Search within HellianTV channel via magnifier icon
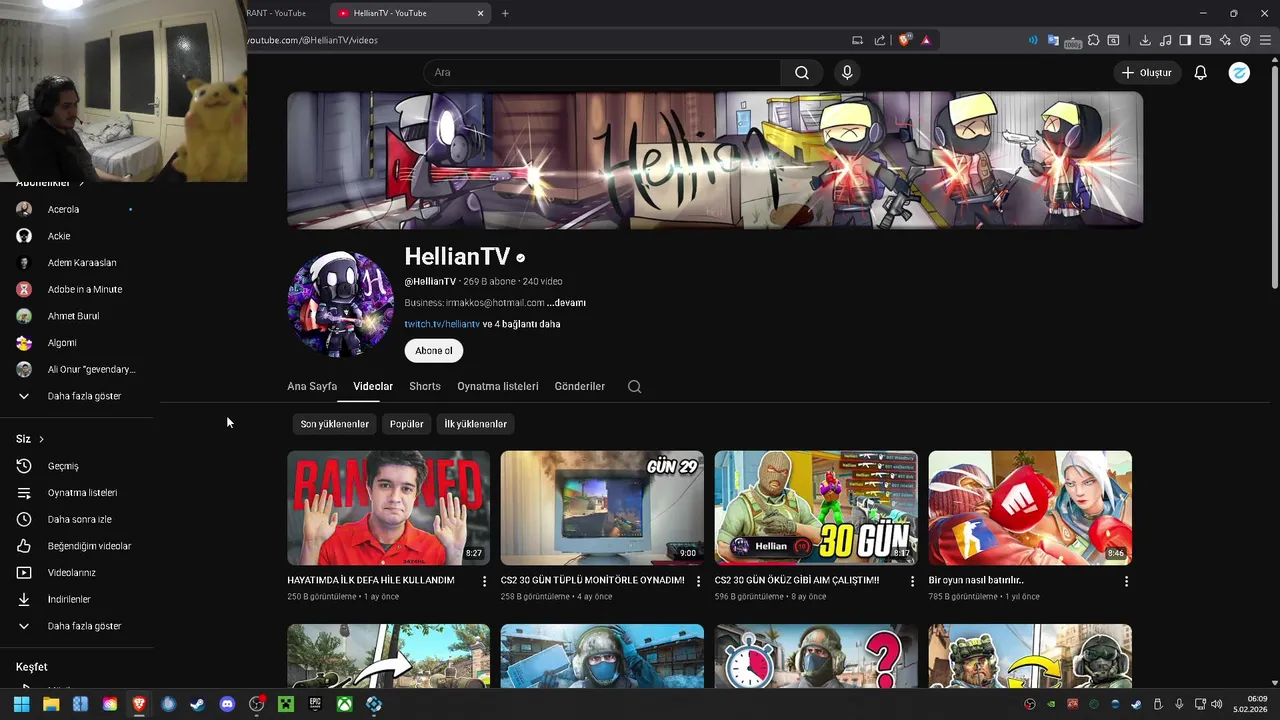 click(x=634, y=386)
